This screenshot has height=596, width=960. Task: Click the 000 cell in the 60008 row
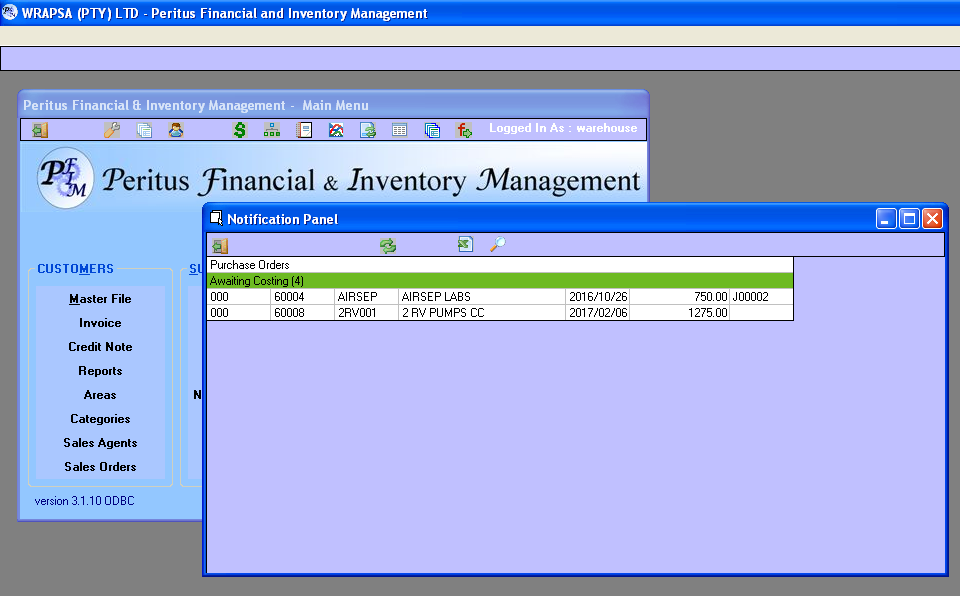click(239, 312)
